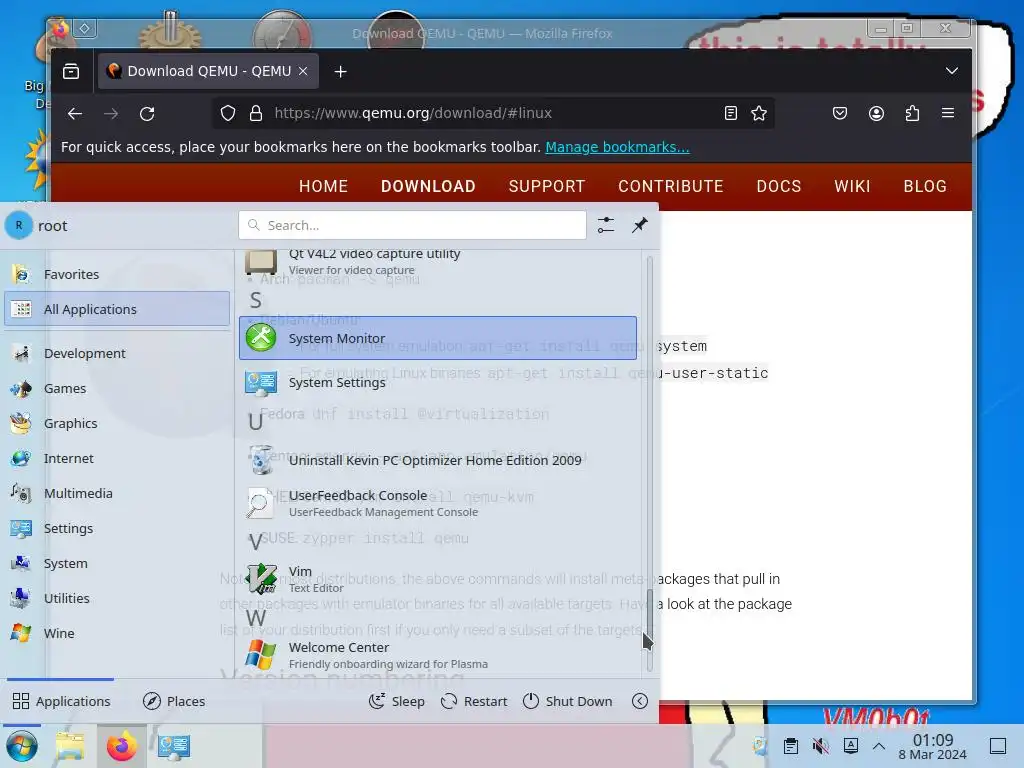Close the Download QEMU tab

(303, 71)
